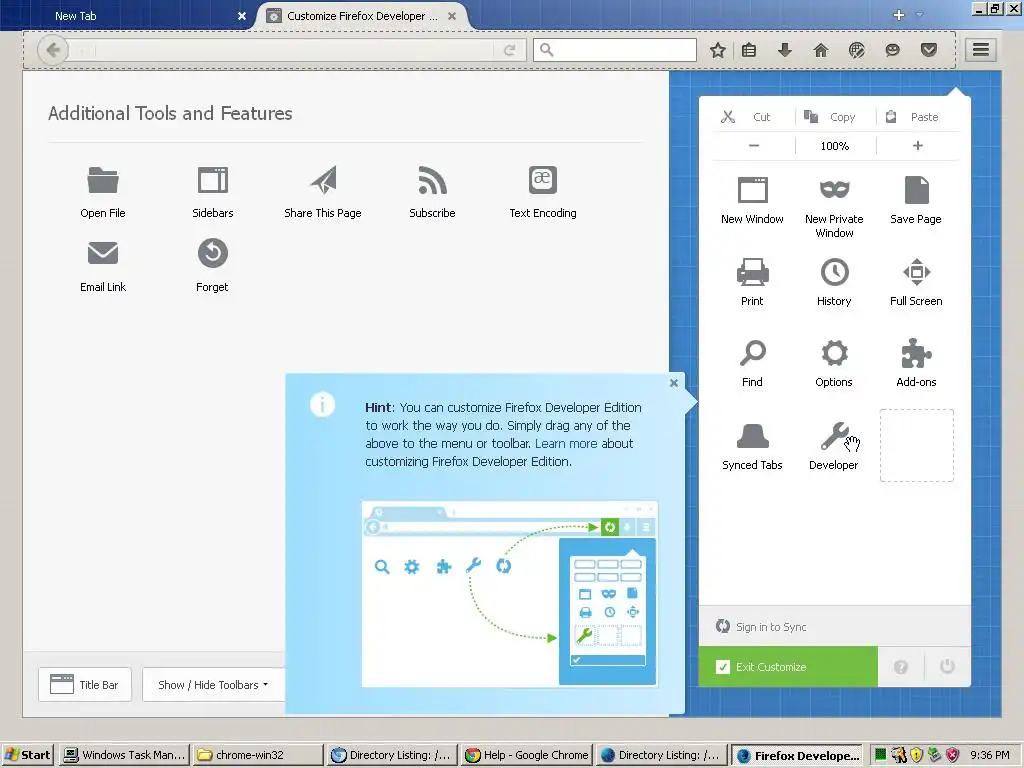Open Options gear icon
1024x768 pixels.
(x=834, y=353)
